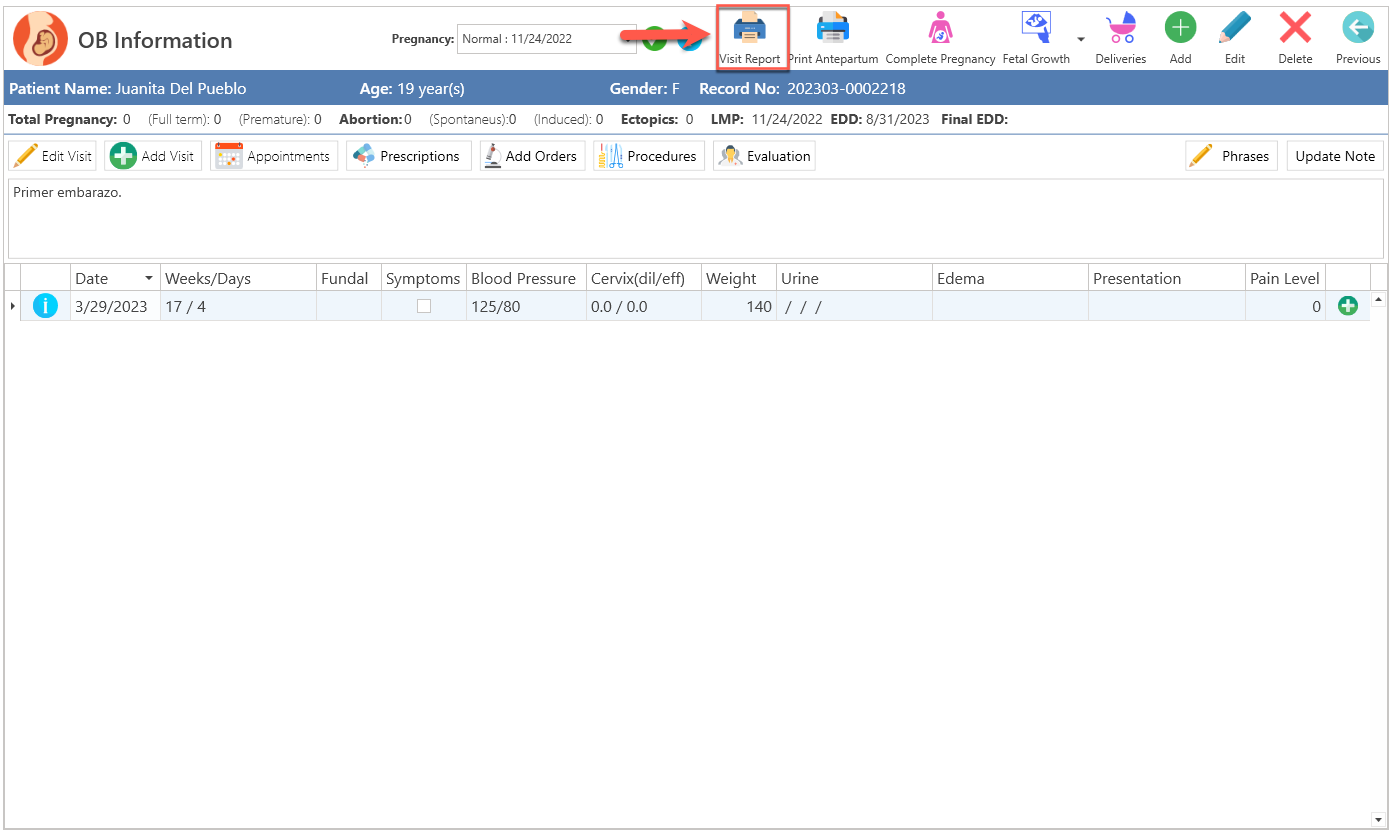Click the Evaluation button
This screenshot has width=1395, height=834.
[764, 156]
